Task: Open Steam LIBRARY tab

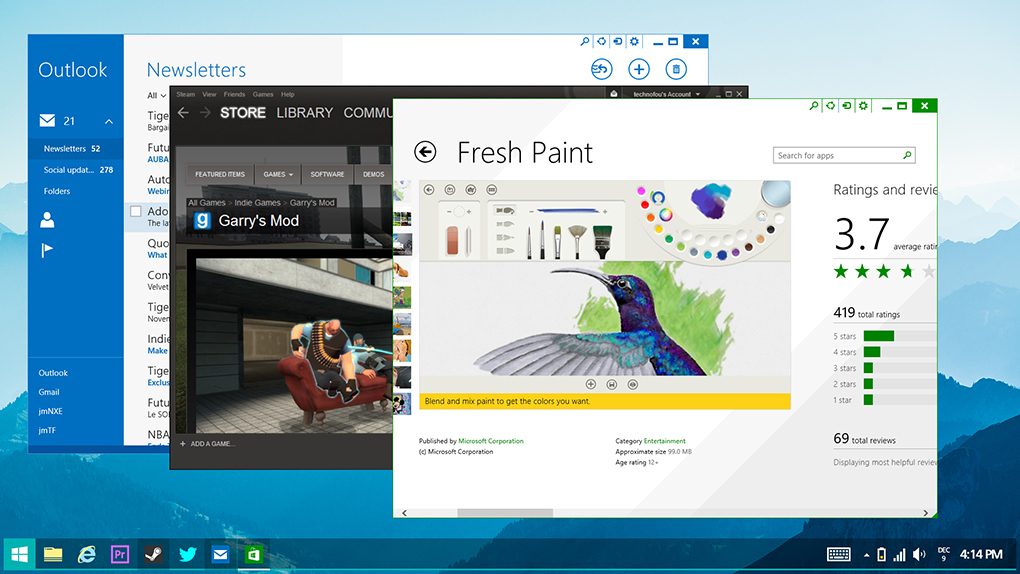Action: [304, 113]
